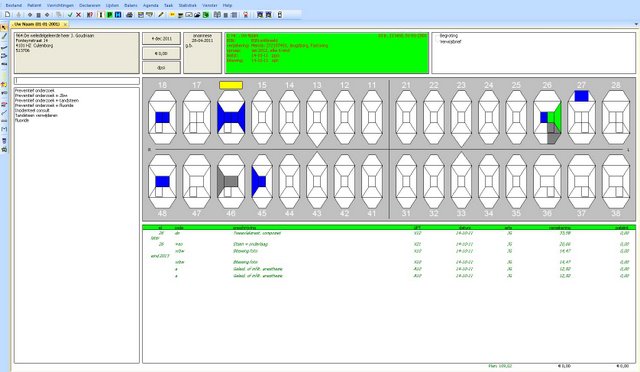Click the 4 dec 2011 date button
Screen dimensions: 640x372
162,39
